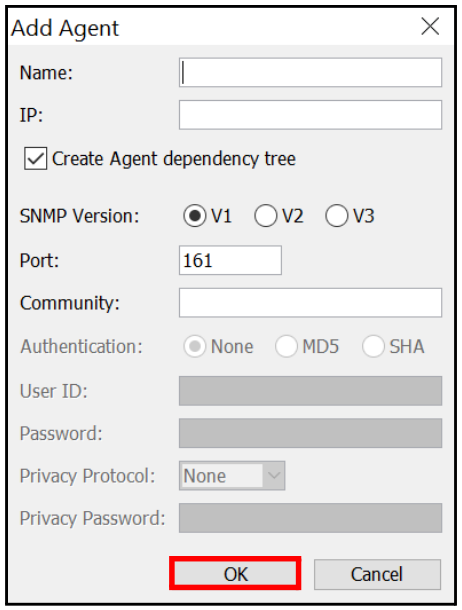Click the Add Agent title text

pyautogui.click(x=65, y=28)
